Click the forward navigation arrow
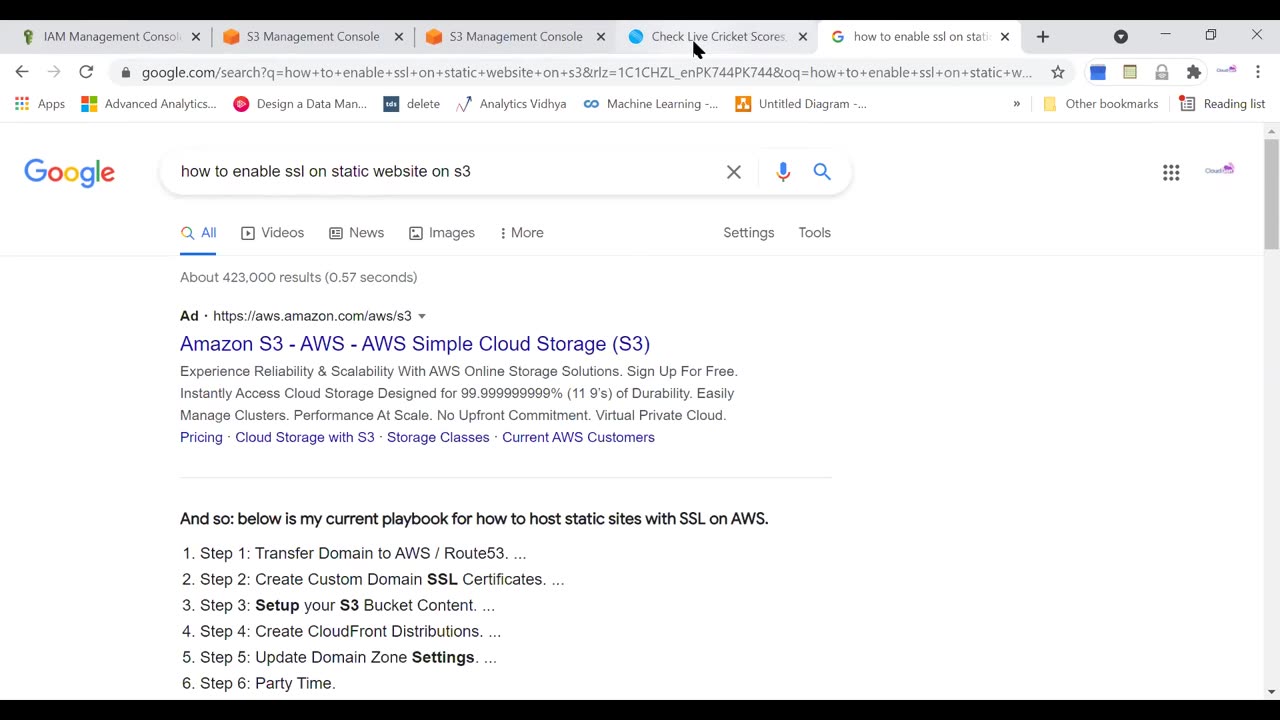Viewport: 1280px width, 720px height. 54,72
